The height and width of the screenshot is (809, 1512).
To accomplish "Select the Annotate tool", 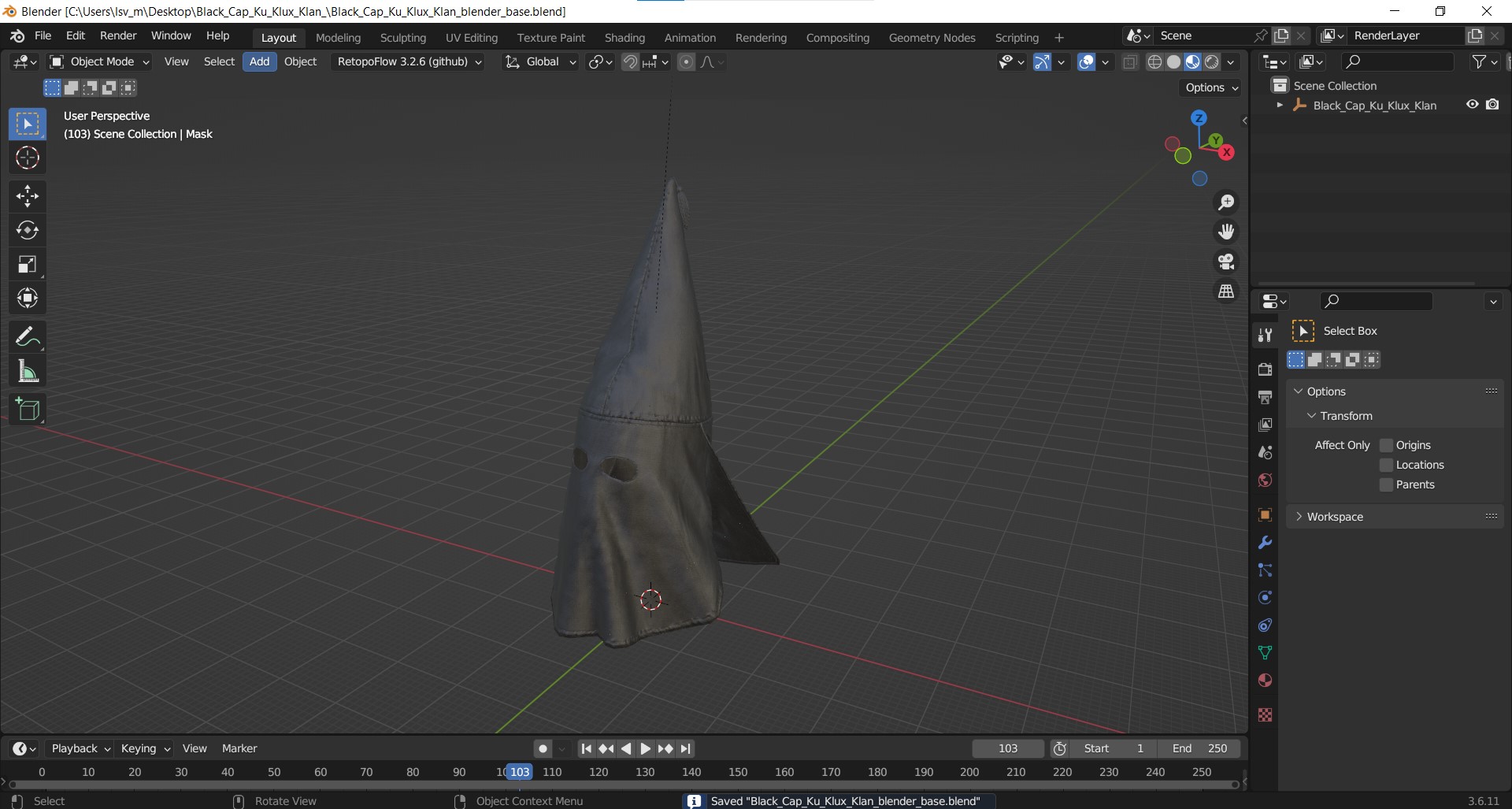I will pos(28,337).
